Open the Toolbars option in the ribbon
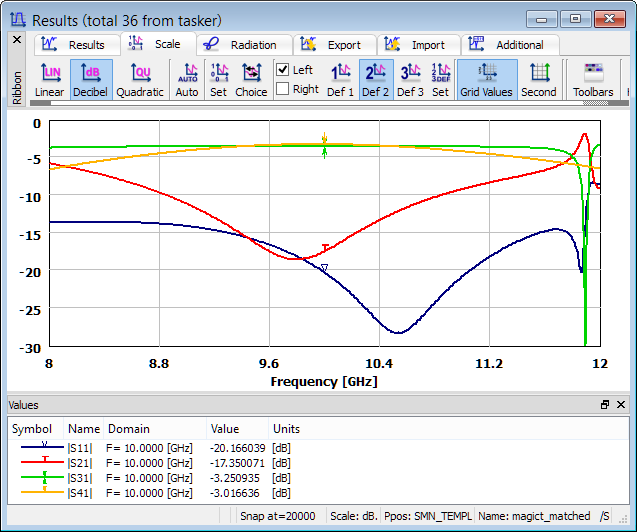 click(593, 80)
